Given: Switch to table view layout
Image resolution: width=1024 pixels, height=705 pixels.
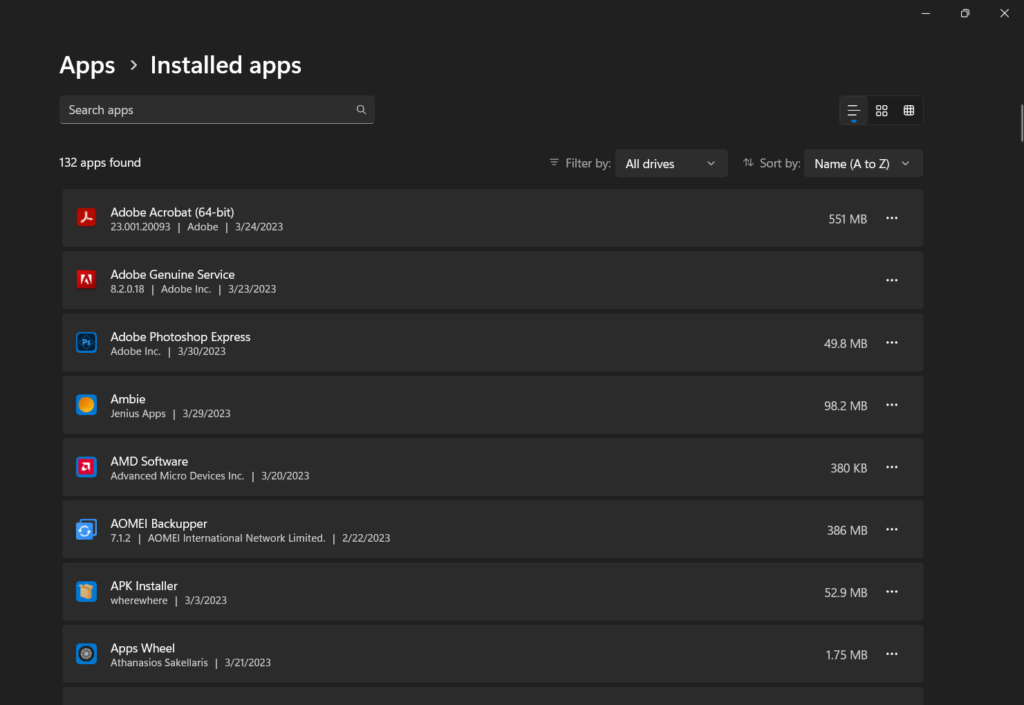Looking at the screenshot, I should pos(908,111).
